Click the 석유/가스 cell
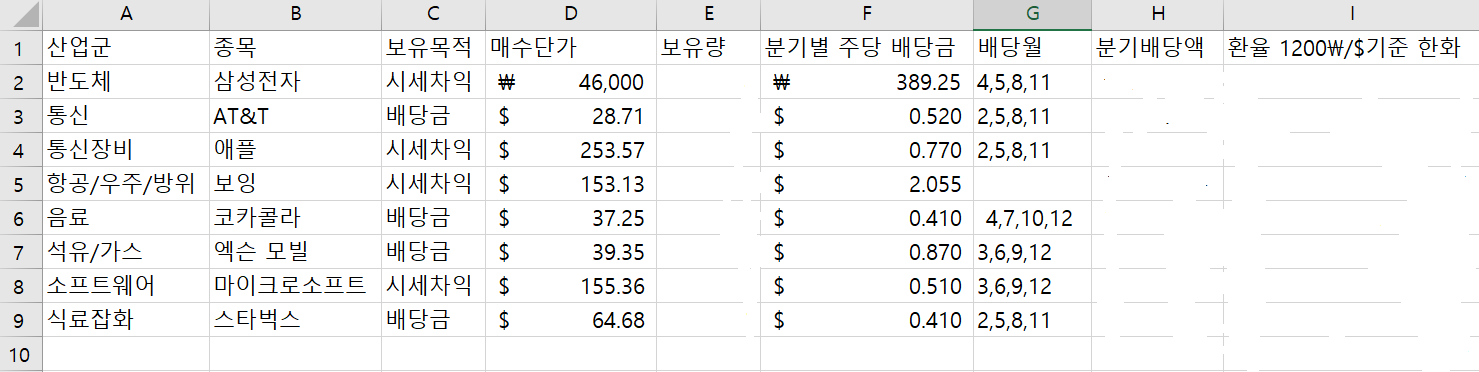The width and height of the screenshot is (1479, 372). pos(126,251)
